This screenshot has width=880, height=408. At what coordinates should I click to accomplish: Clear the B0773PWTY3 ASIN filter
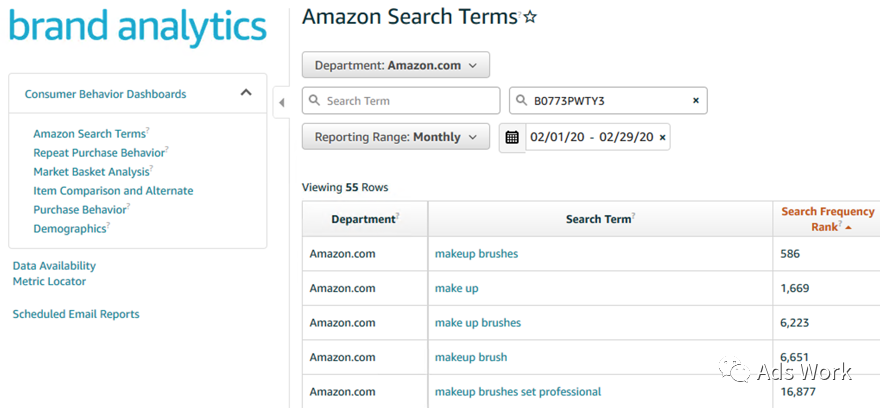click(696, 101)
